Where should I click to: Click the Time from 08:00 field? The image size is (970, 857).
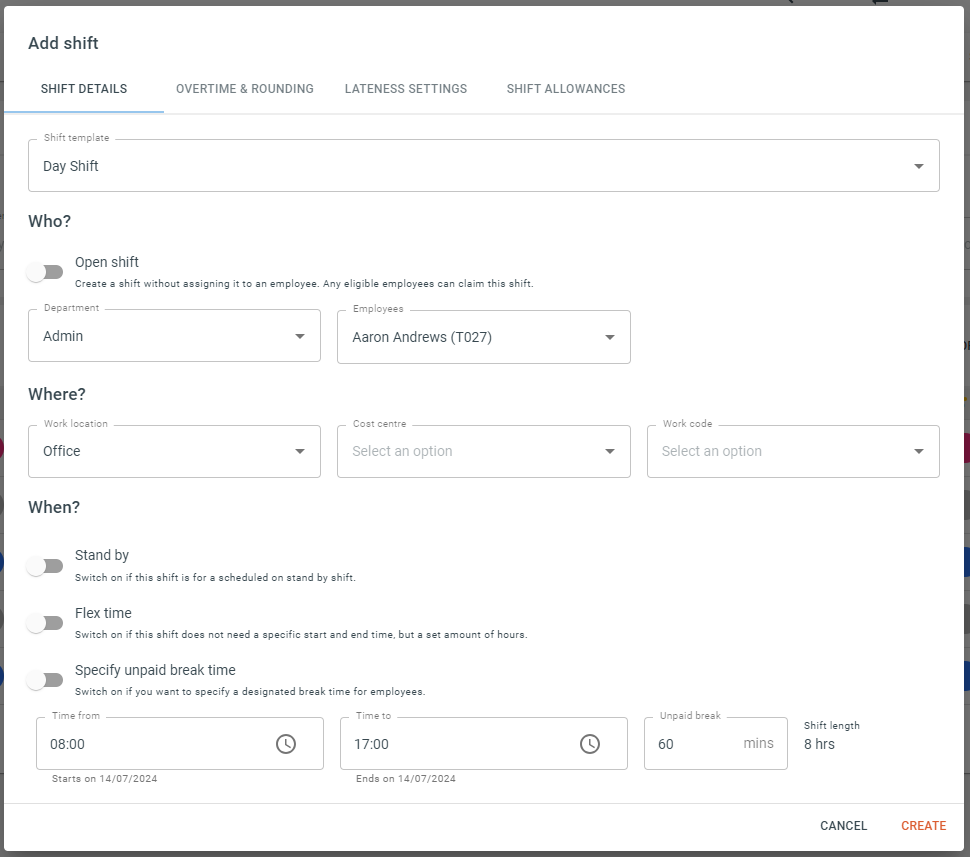coord(180,744)
